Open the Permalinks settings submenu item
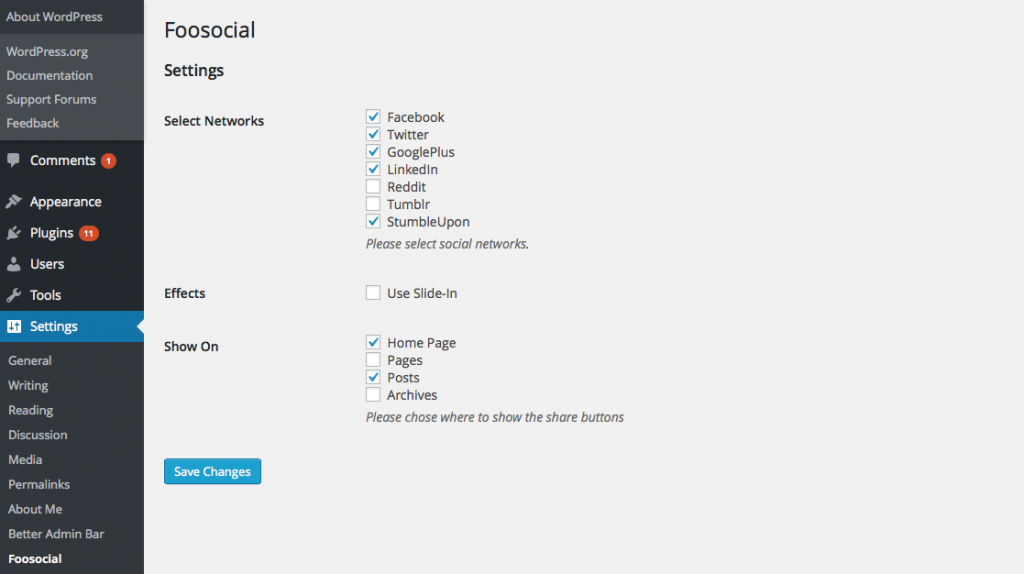This screenshot has height=574, width=1024. click(x=39, y=485)
